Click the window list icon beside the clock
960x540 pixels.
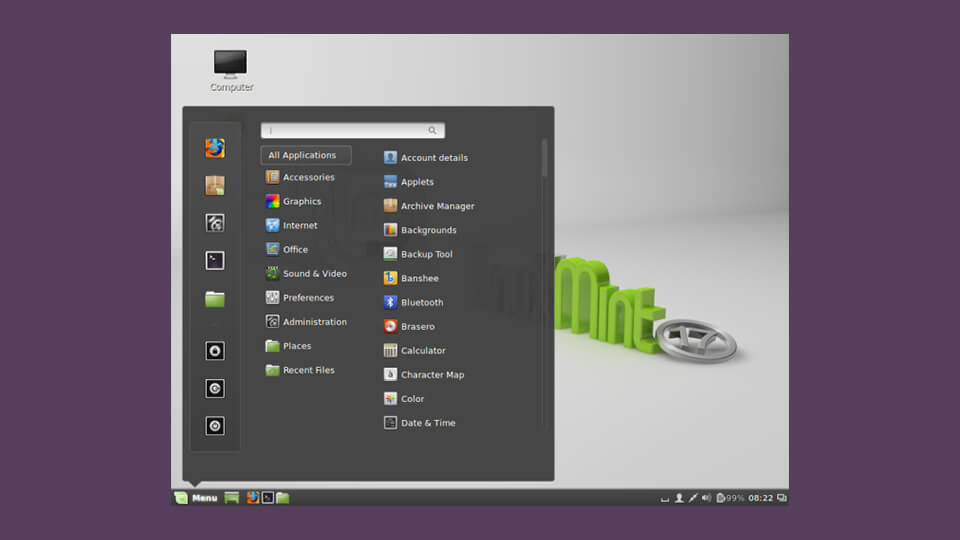782,498
